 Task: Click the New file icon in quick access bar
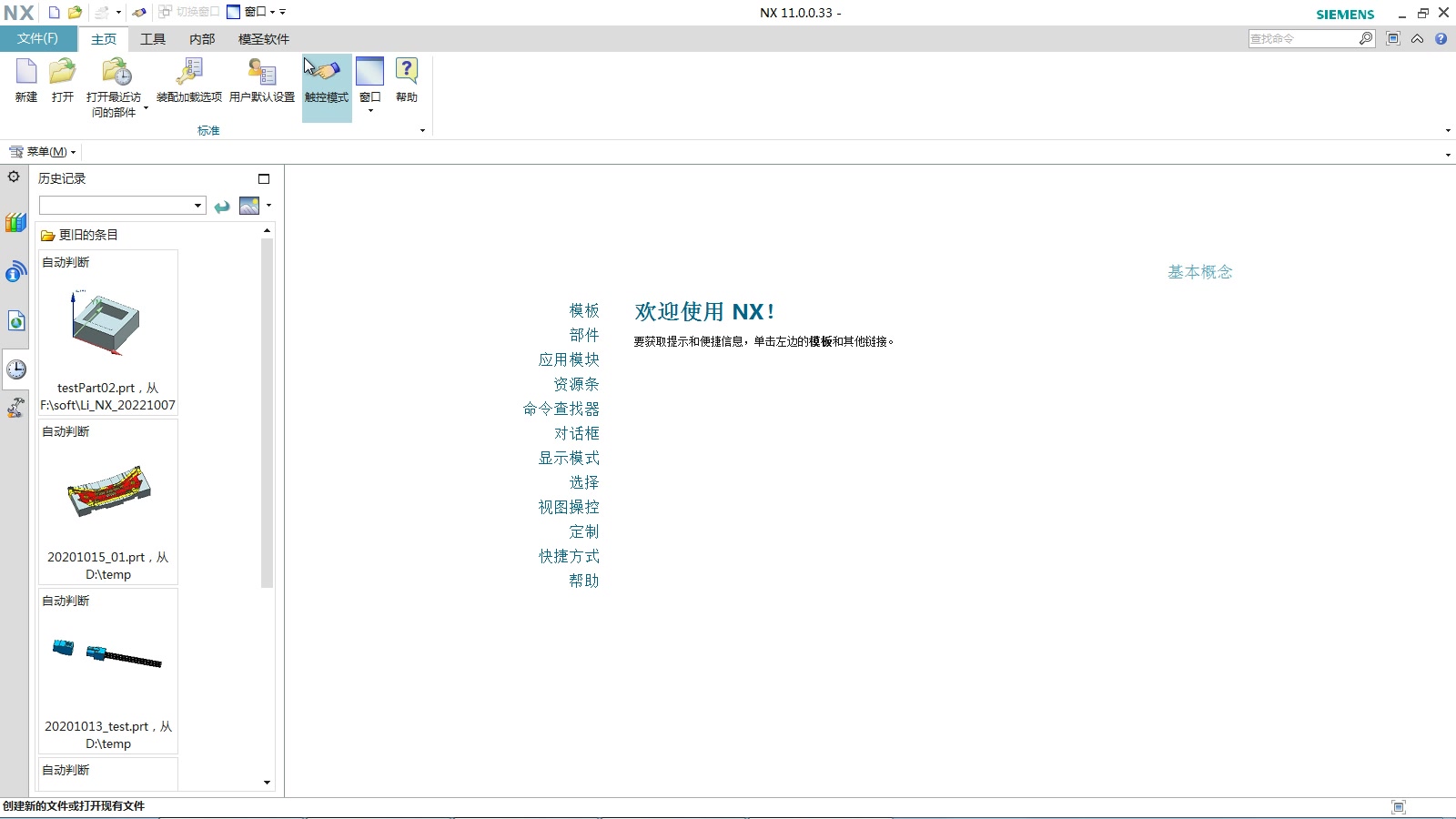(x=55, y=13)
